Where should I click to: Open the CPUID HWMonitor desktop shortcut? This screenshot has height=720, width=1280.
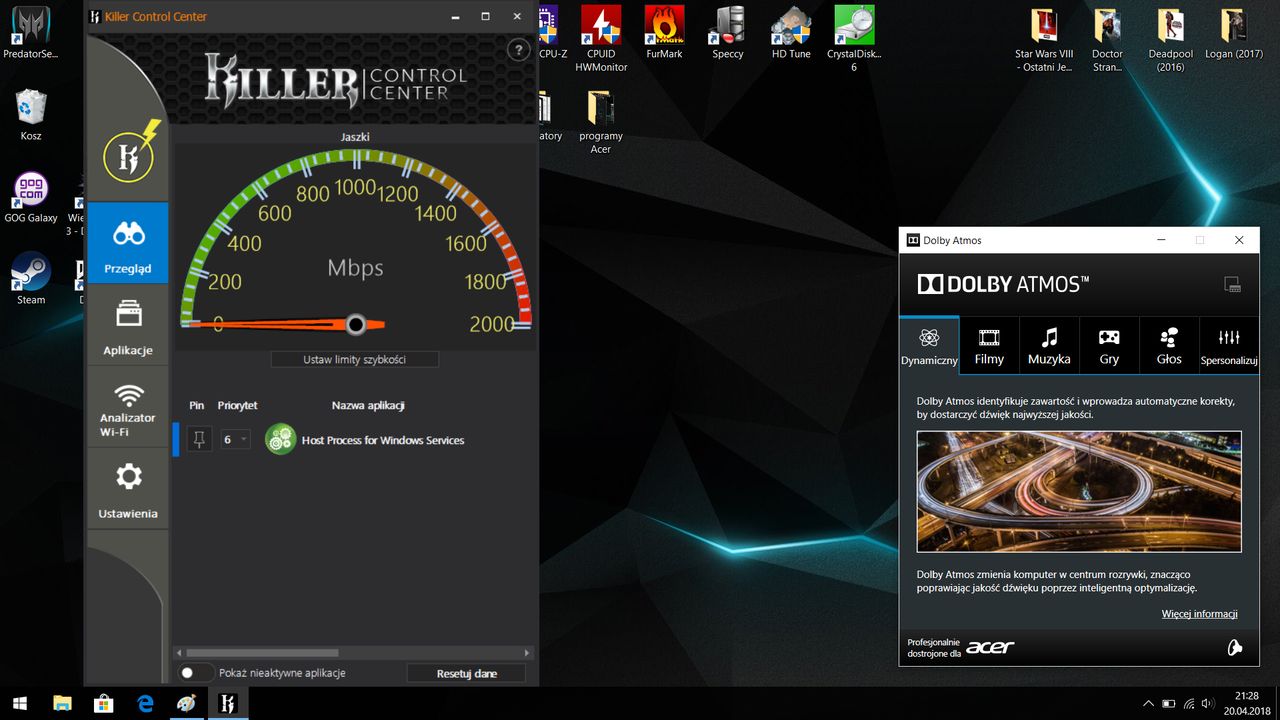(601, 40)
